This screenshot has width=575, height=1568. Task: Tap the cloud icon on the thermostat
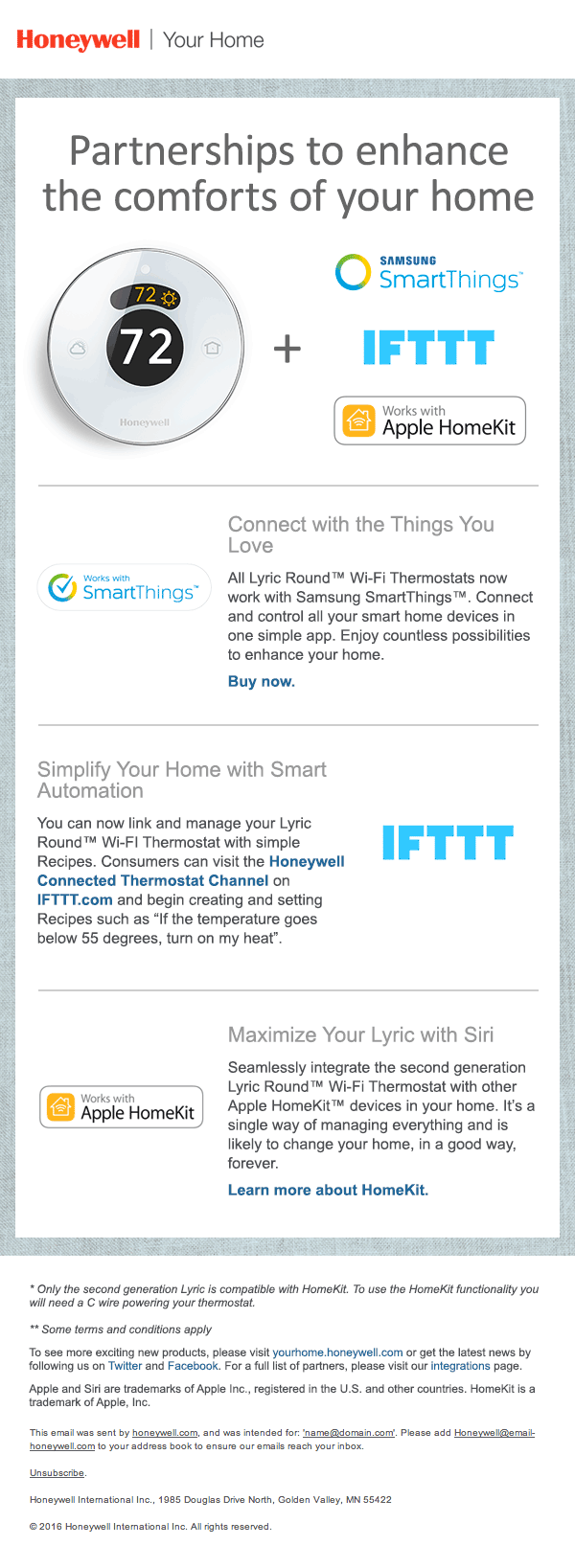[x=79, y=349]
